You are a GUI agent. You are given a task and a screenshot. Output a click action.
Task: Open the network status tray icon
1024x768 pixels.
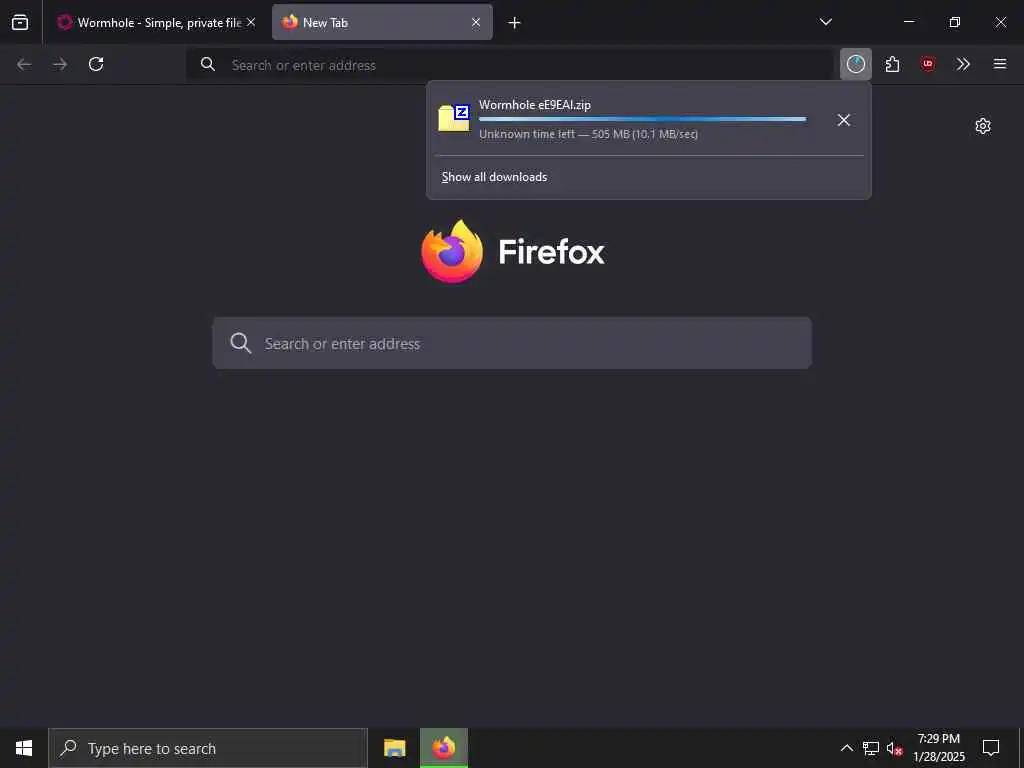coord(871,748)
